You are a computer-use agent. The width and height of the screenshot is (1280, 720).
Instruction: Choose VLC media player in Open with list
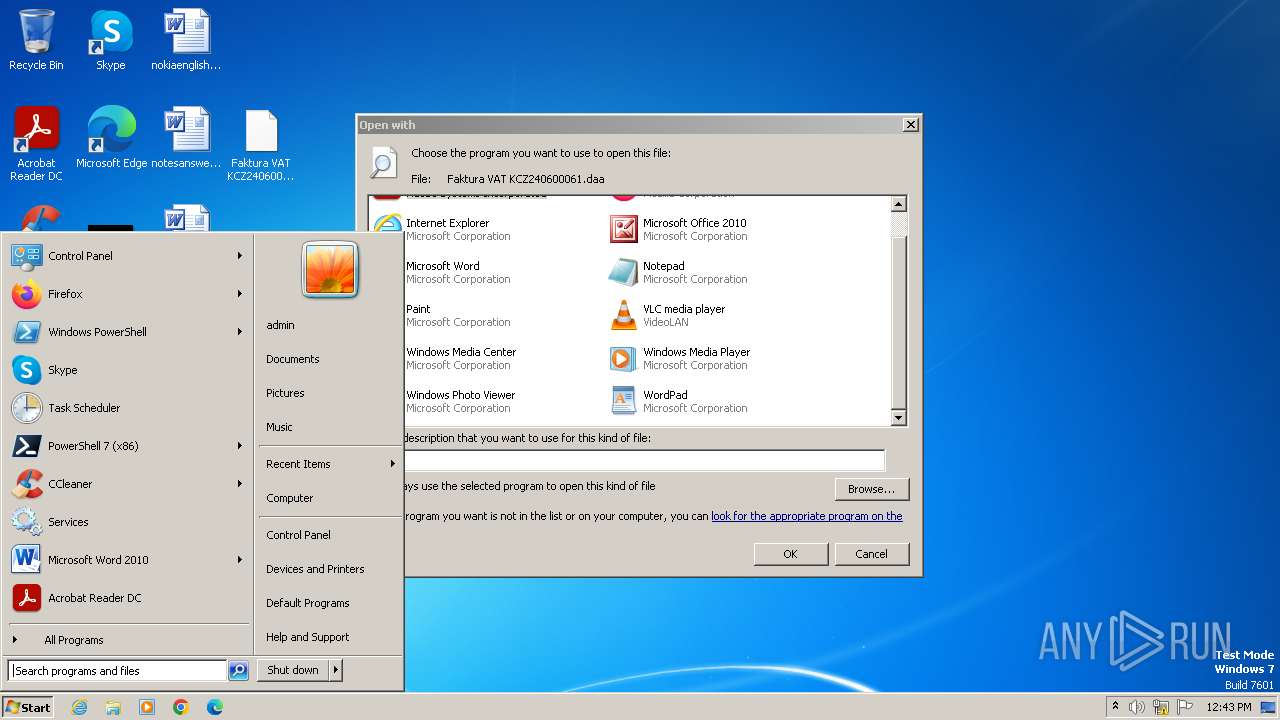coord(668,315)
